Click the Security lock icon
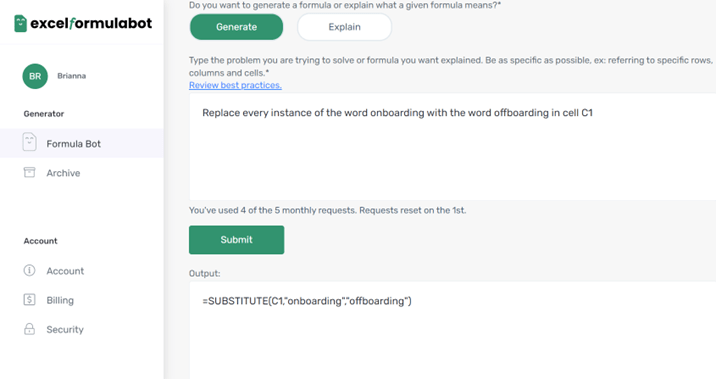 [x=29, y=329]
